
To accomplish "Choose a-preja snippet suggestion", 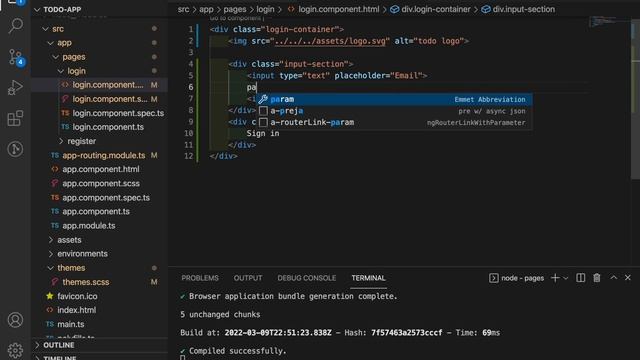I will (394, 111).
